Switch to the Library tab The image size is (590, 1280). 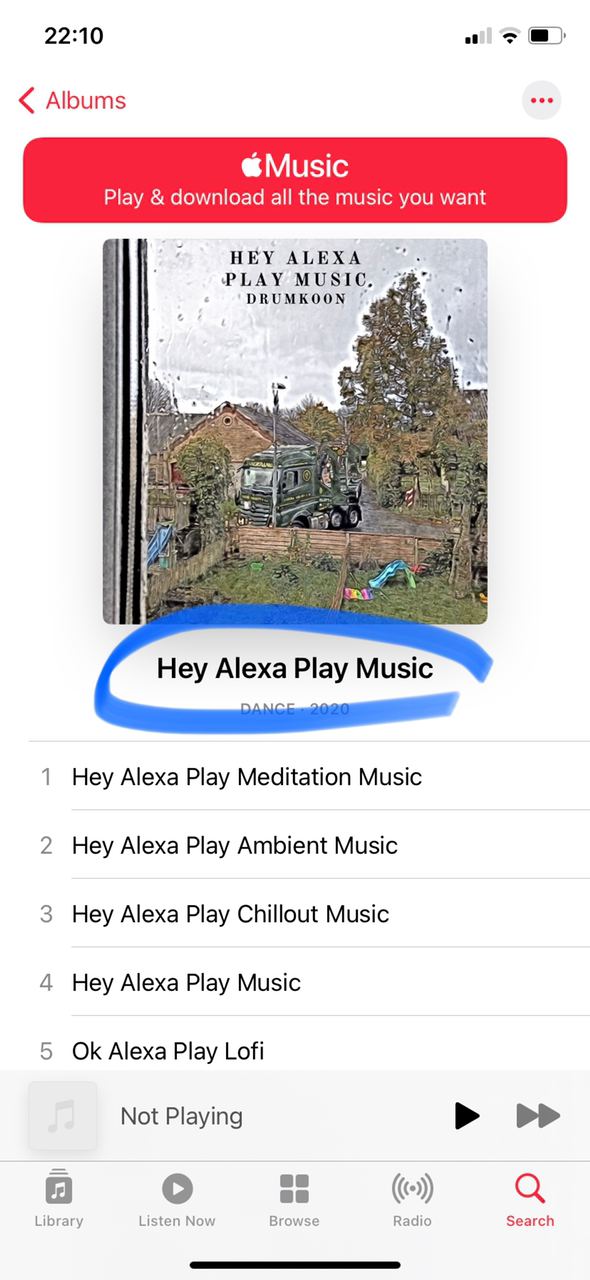(59, 1199)
